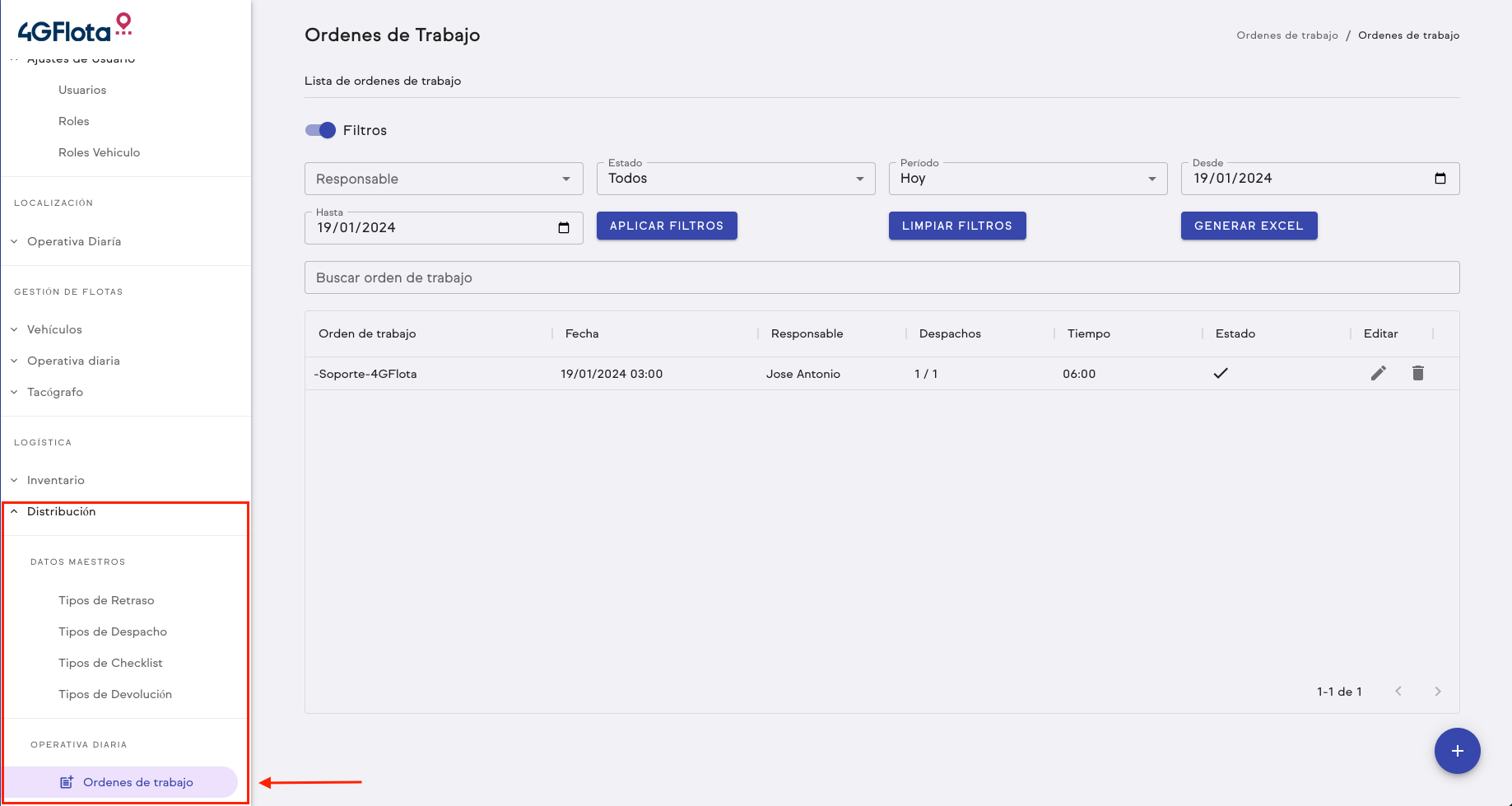Collapse the Distribución sidebar section
1512x806 pixels.
point(61,511)
